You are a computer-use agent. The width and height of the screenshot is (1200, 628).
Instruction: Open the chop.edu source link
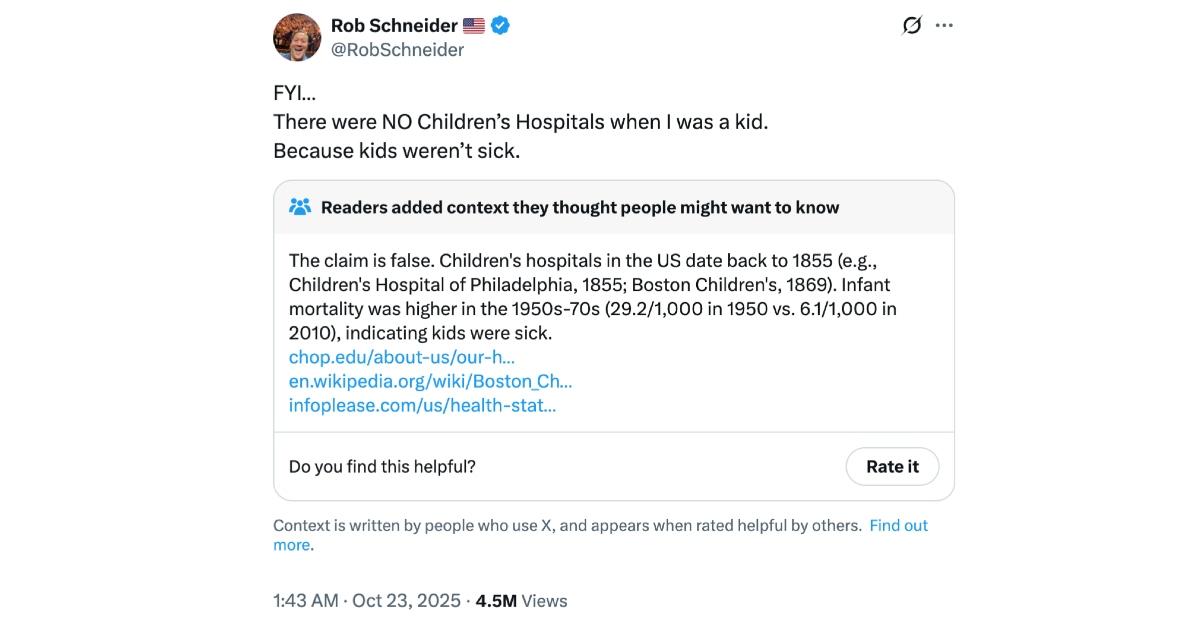coord(402,357)
